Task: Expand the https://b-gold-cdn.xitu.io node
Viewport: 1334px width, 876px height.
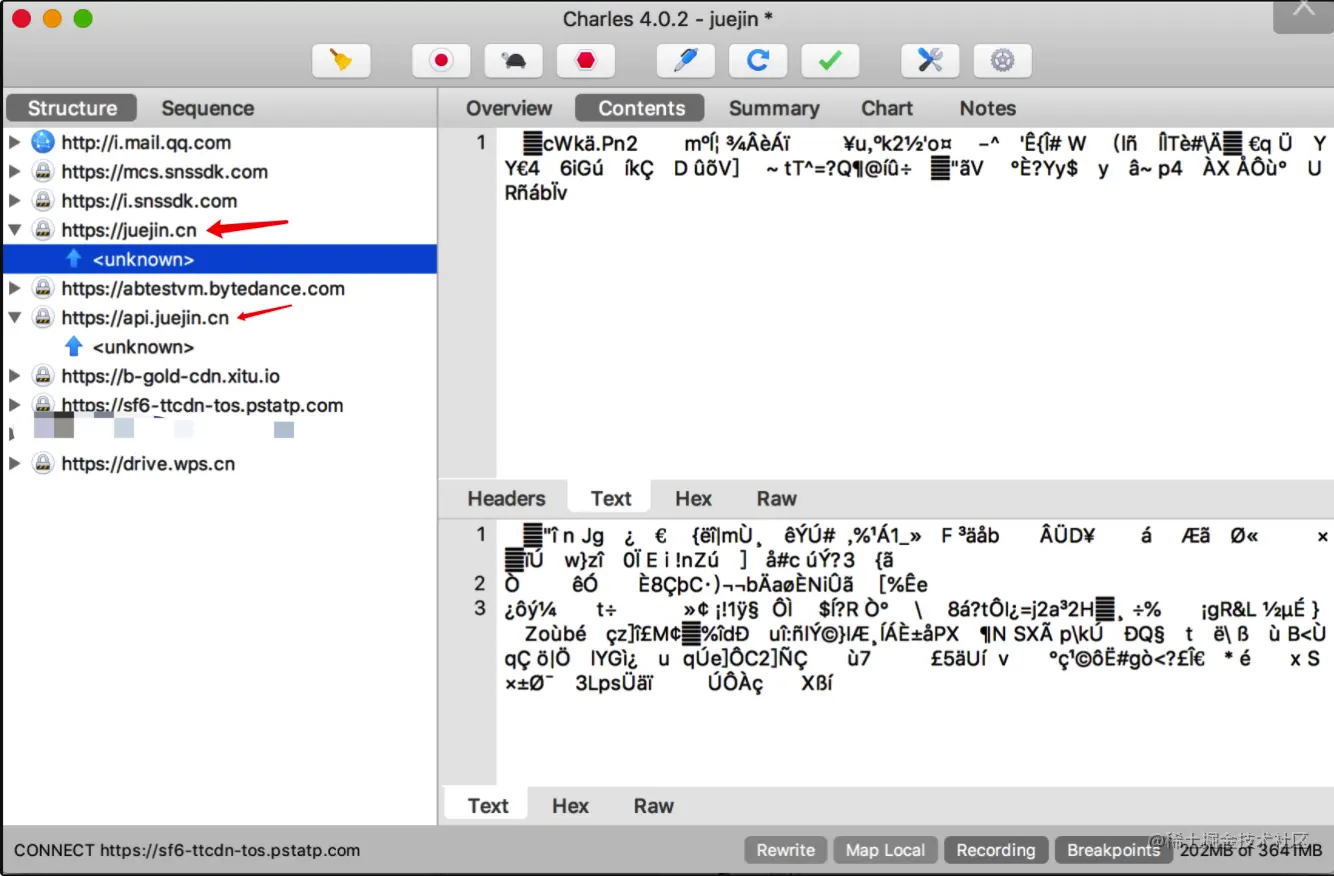Action: click(14, 376)
